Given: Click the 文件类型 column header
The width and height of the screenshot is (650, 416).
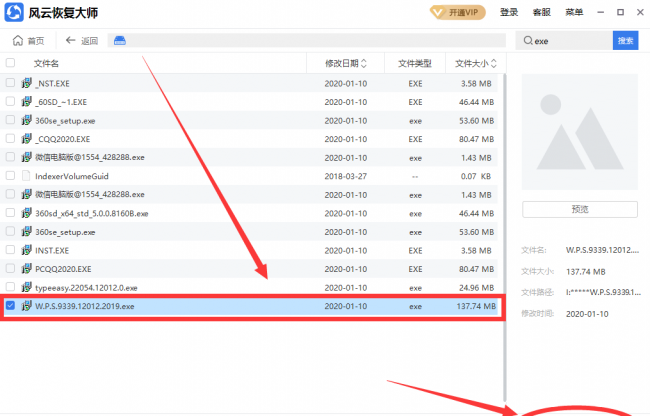Looking at the screenshot, I should 415,63.
